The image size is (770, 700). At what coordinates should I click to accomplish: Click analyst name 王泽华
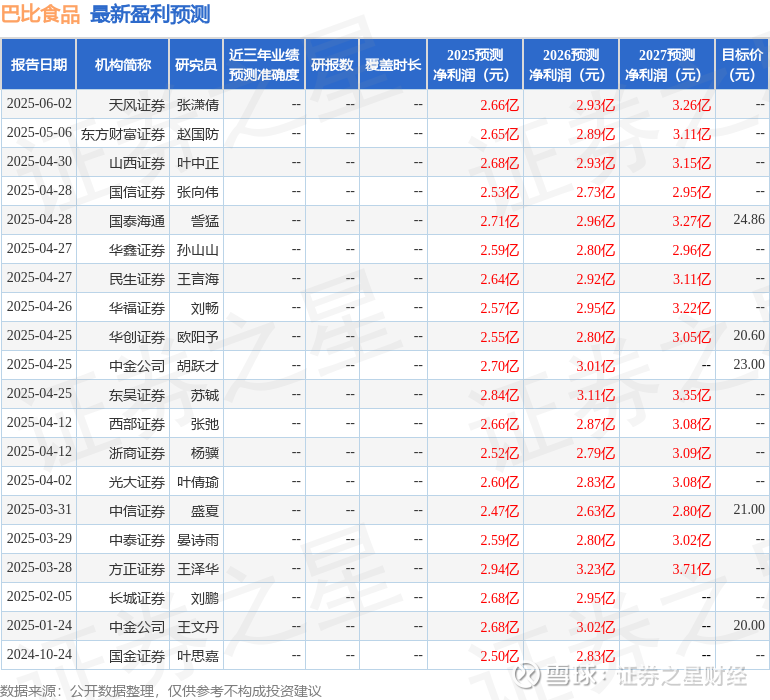pyautogui.click(x=197, y=569)
